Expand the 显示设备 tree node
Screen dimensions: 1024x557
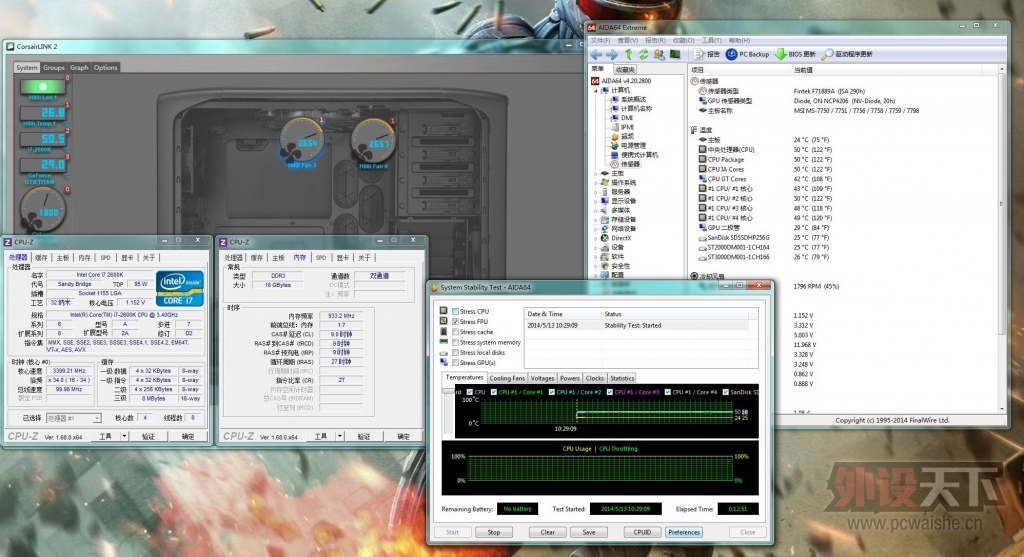pos(596,201)
